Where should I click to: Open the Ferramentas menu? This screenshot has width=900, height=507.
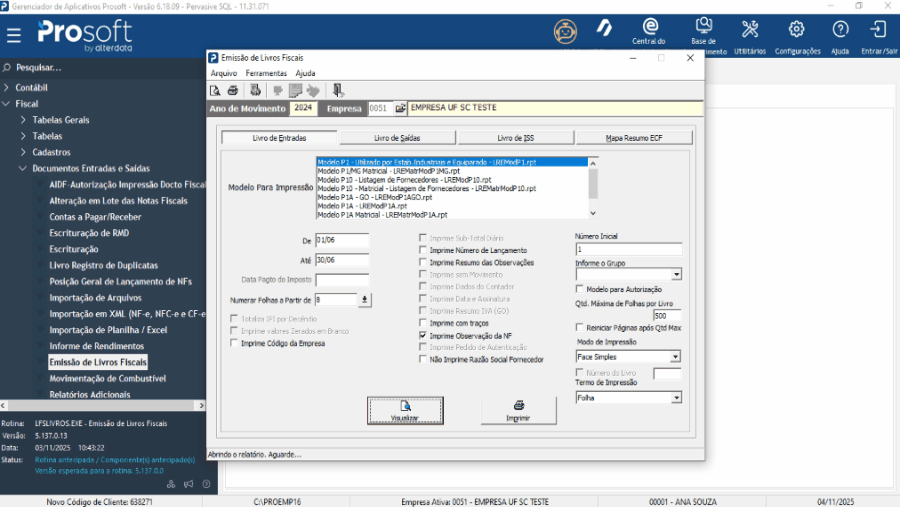tap(265, 73)
